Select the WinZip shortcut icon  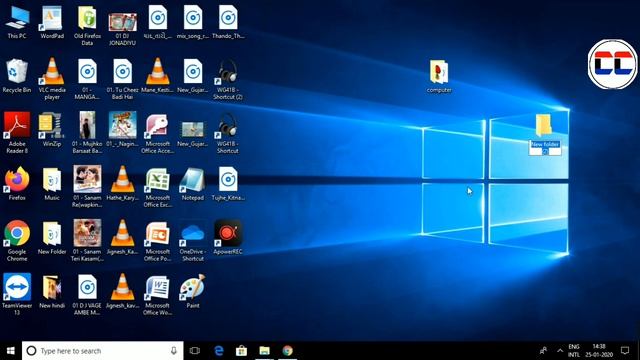pos(52,130)
